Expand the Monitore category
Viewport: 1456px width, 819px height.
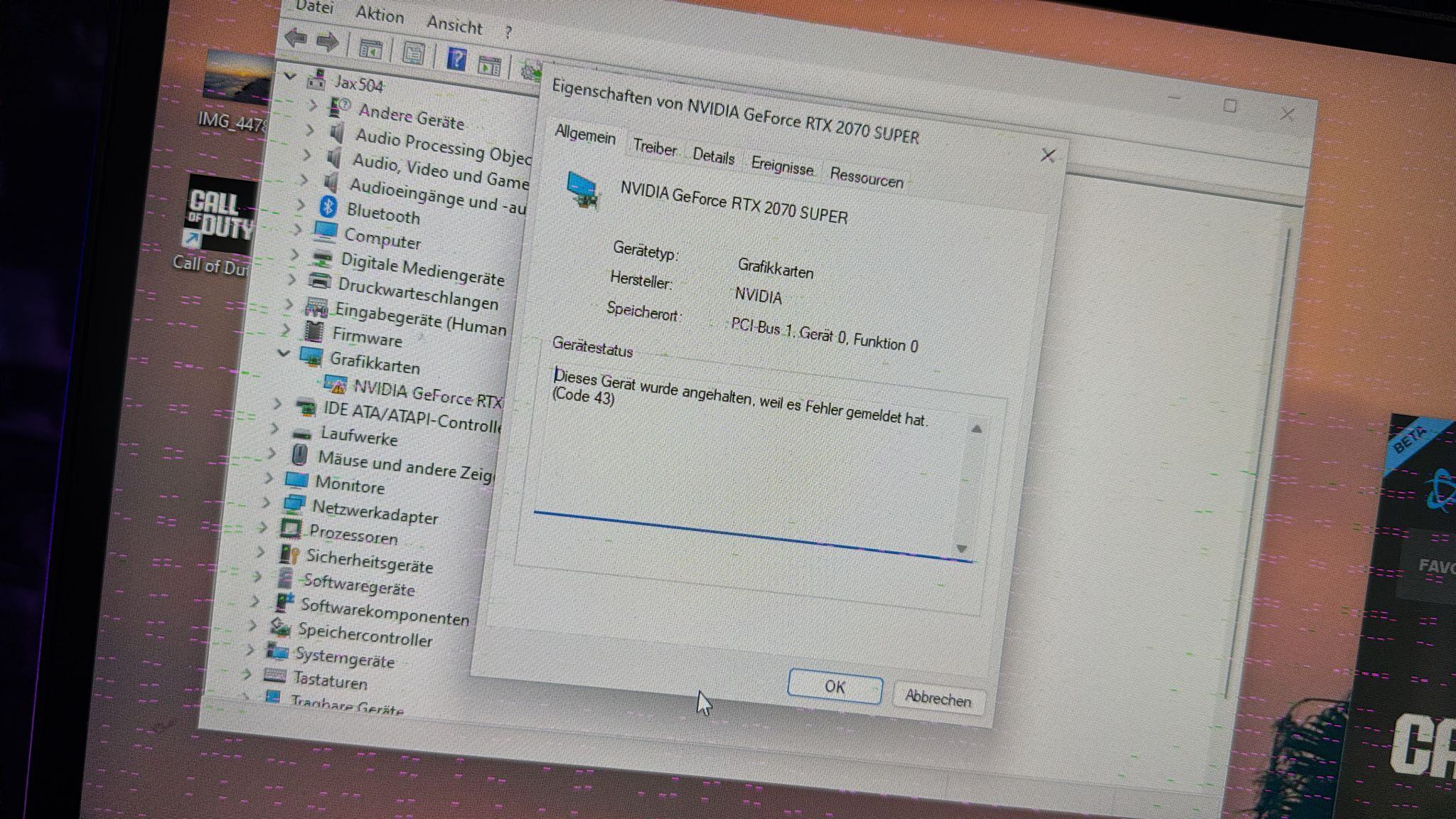(x=269, y=478)
